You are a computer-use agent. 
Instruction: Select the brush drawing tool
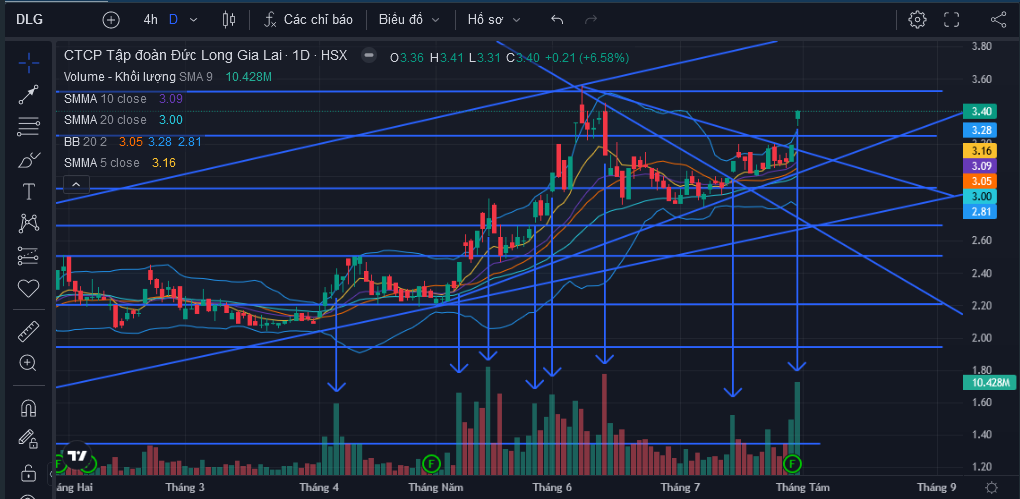(x=28, y=159)
